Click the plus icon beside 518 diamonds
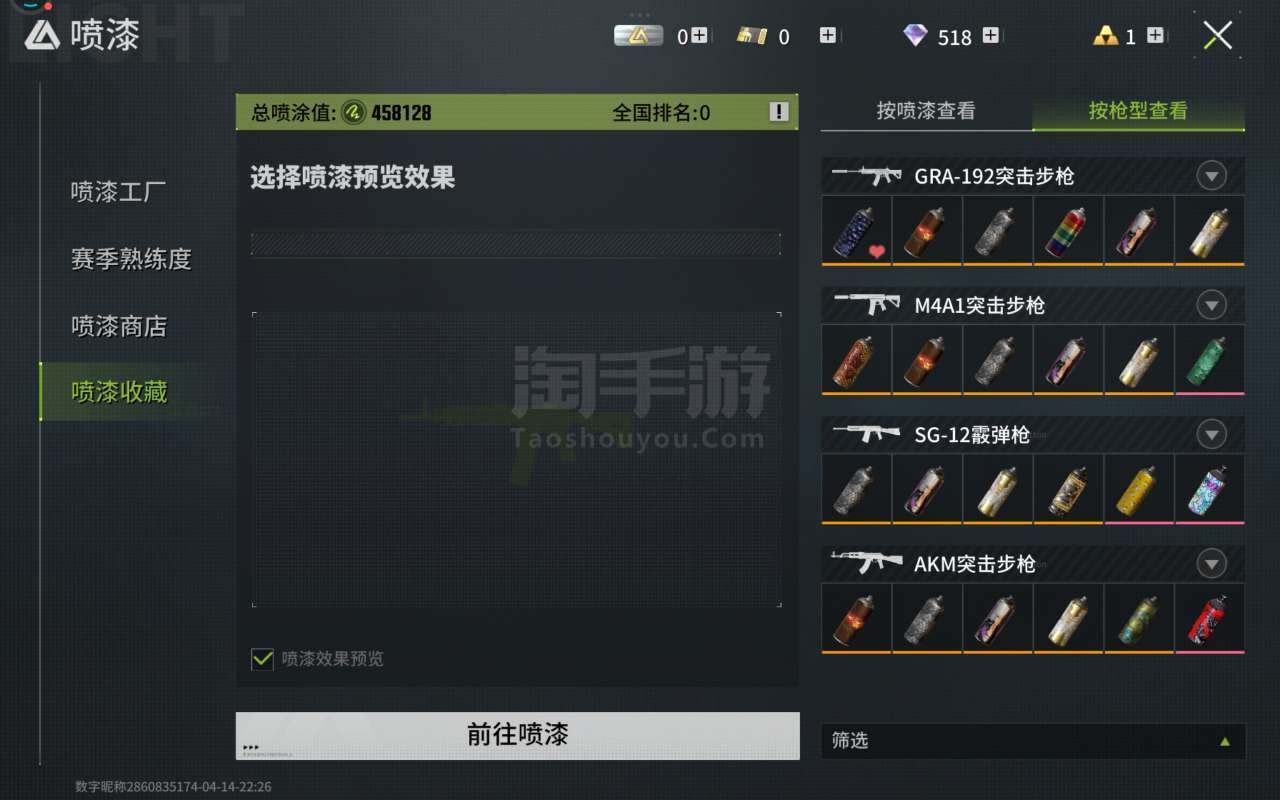The image size is (1280, 800). (991, 35)
